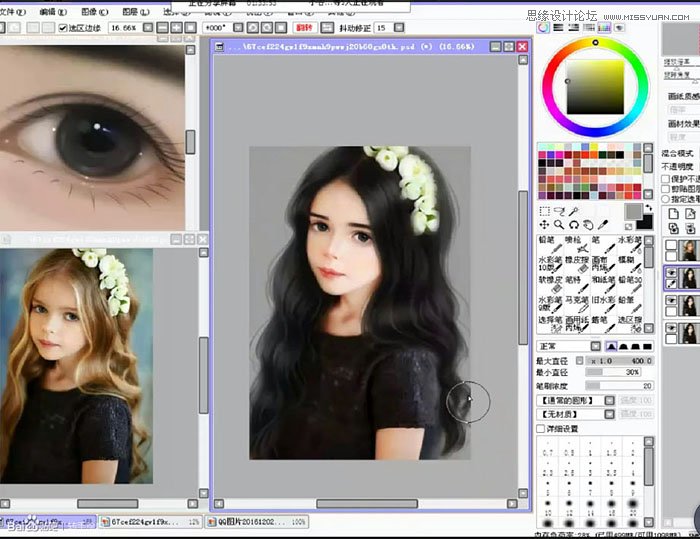Select the magic wand tool
This screenshot has height=539, width=700.
click(574, 210)
